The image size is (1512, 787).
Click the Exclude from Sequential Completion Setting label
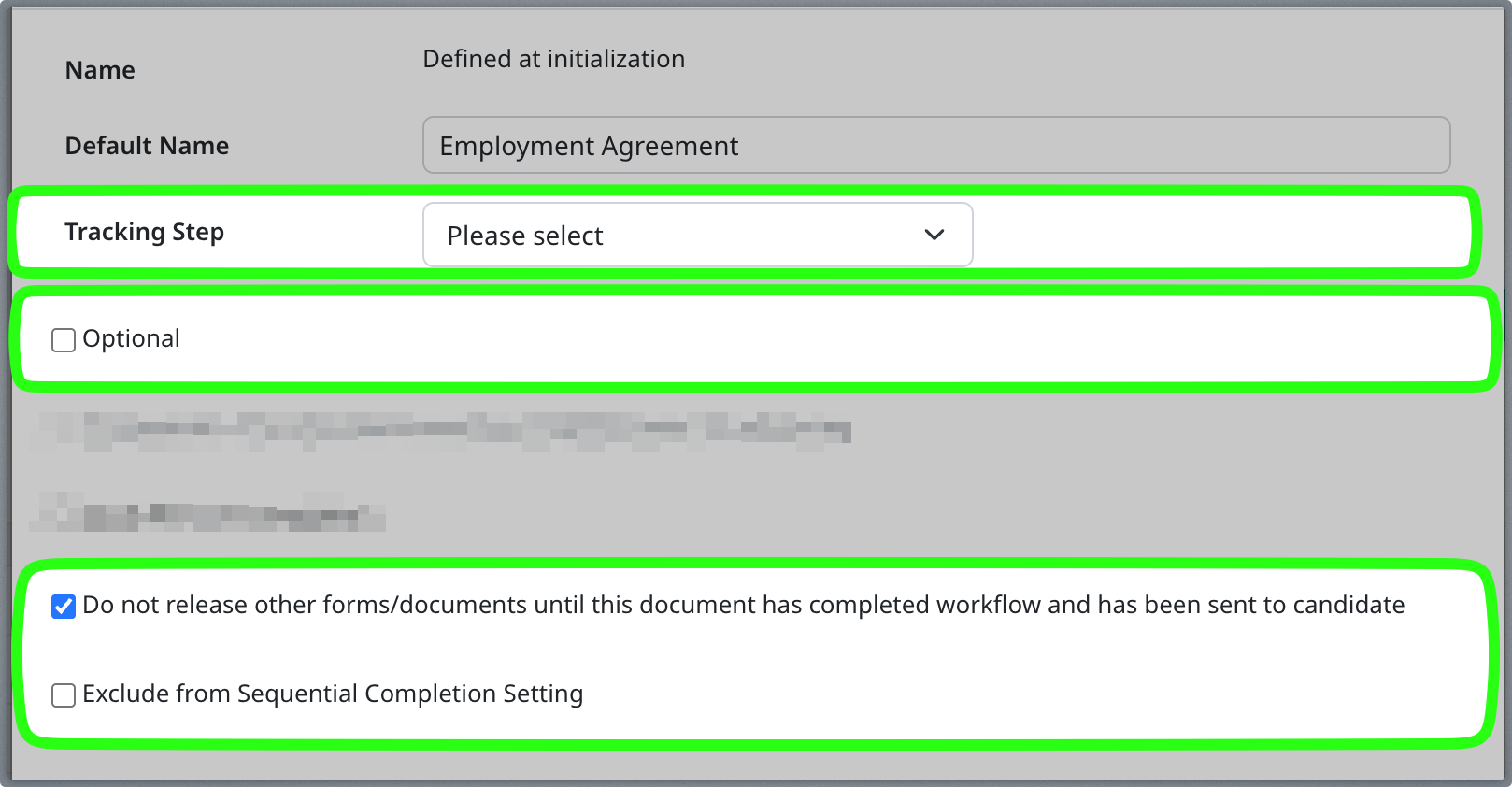[333, 694]
